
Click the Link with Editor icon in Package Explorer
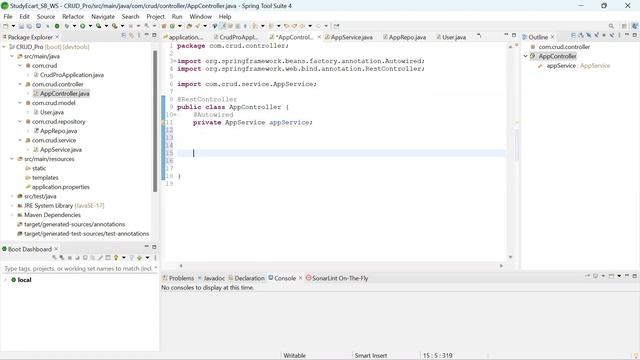click(131, 36)
